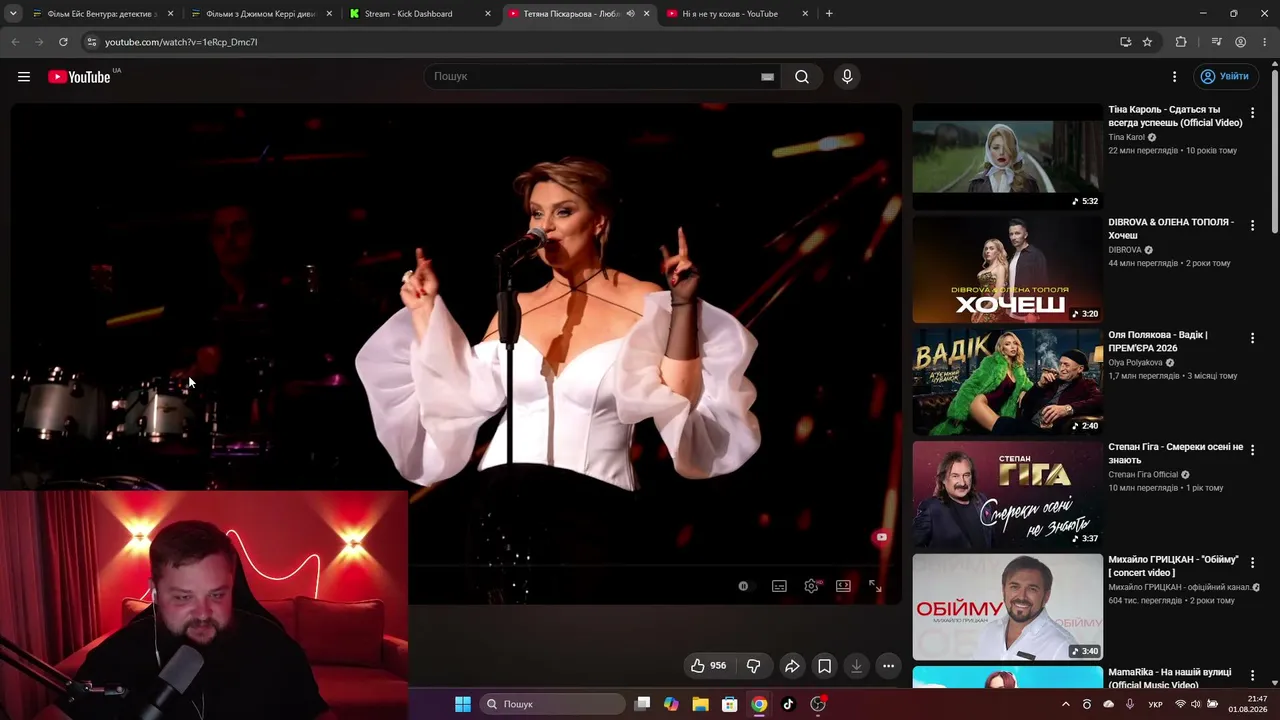
Task: Toggle theater mode in the player
Action: [x=843, y=586]
